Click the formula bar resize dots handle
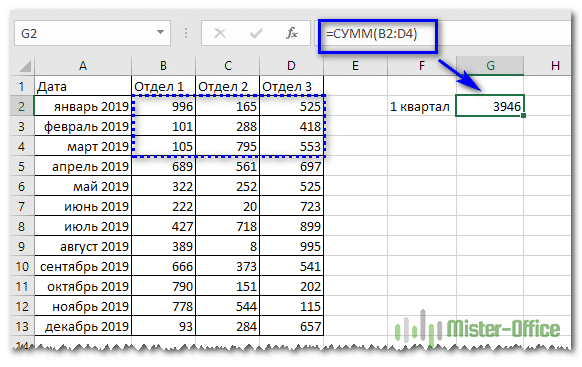The height and width of the screenshot is (367, 582). (186, 33)
